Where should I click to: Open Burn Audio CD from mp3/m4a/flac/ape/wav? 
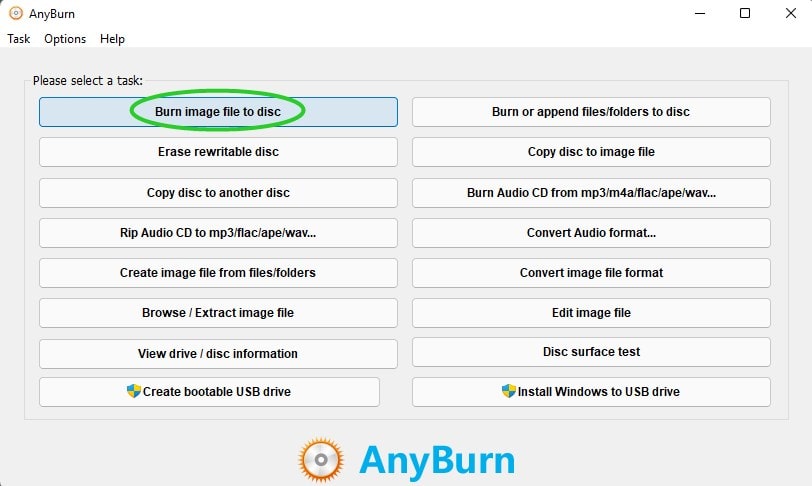click(591, 192)
